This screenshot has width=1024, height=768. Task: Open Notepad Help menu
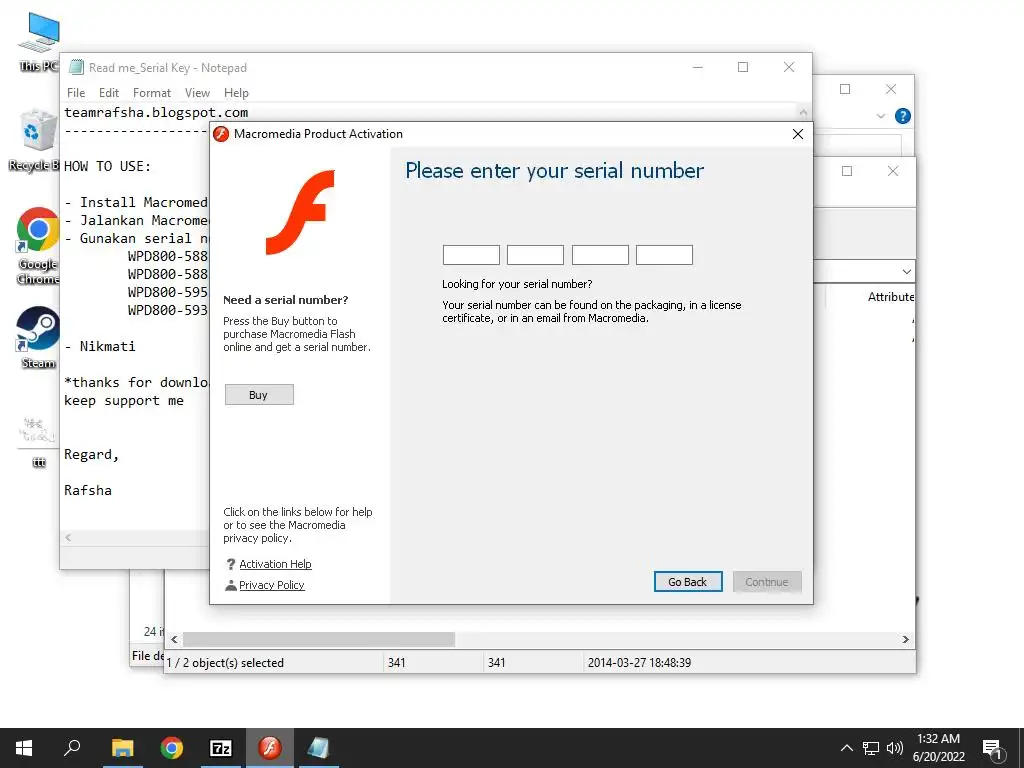(236, 93)
